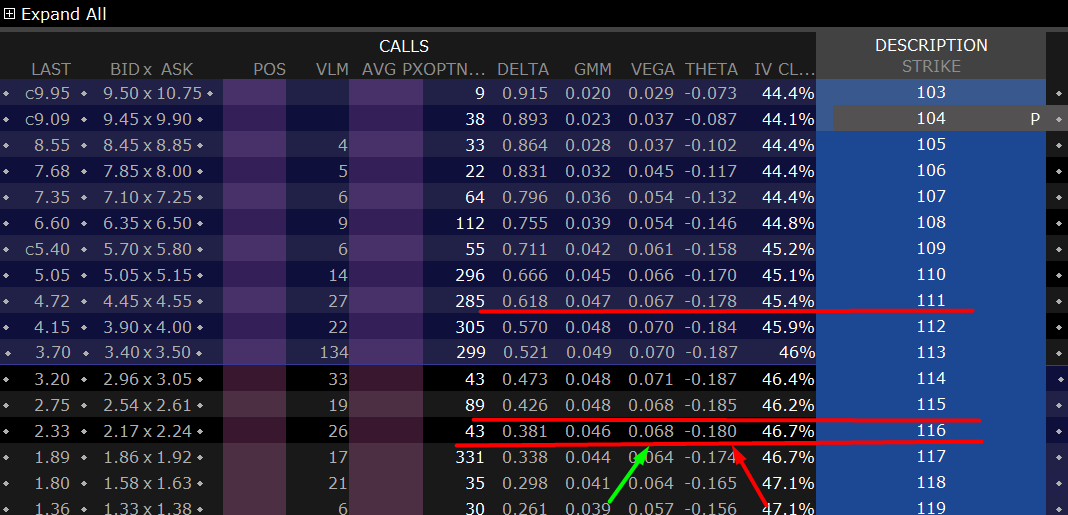The height and width of the screenshot is (515, 1068).
Task: Select the VEGA column header
Action: pos(652,69)
